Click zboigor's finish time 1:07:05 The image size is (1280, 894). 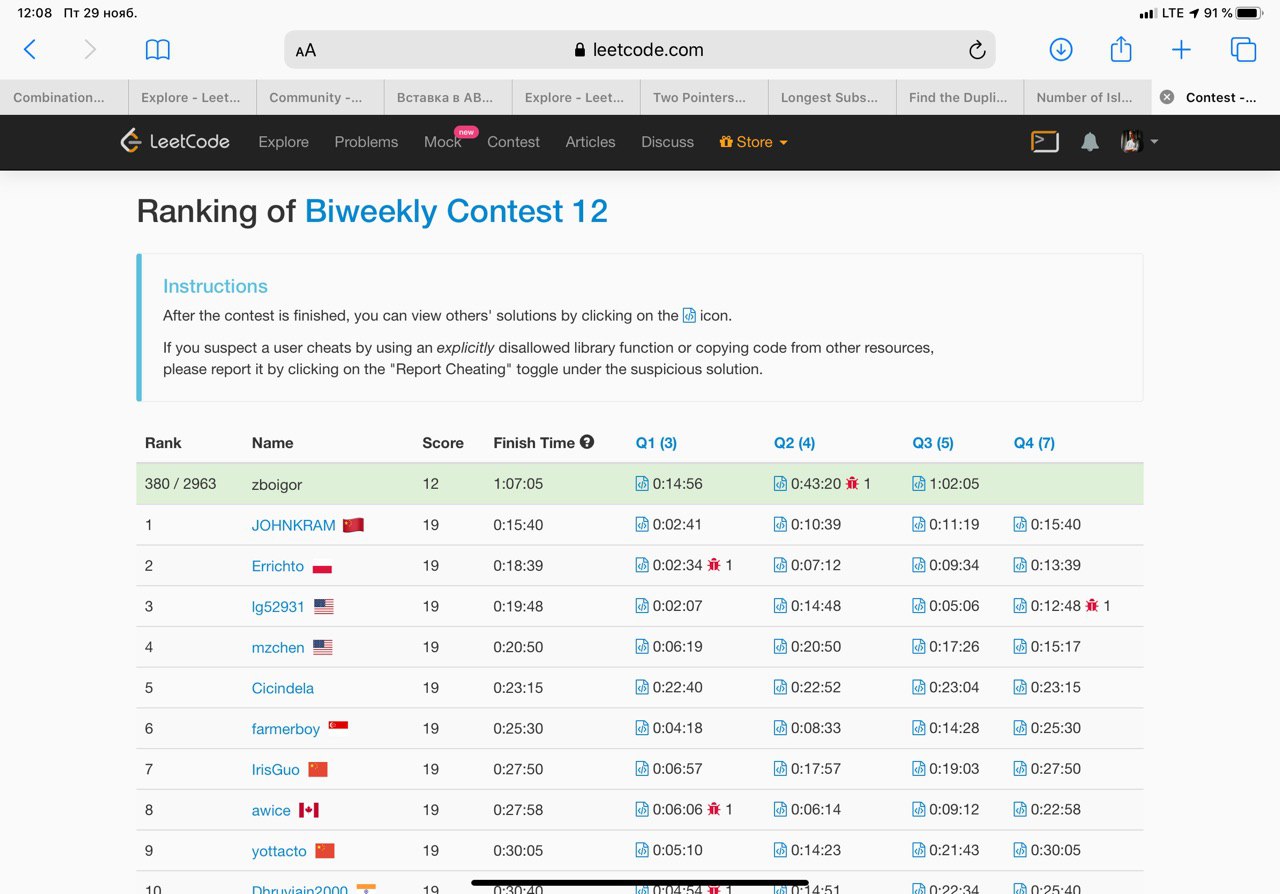click(x=518, y=484)
